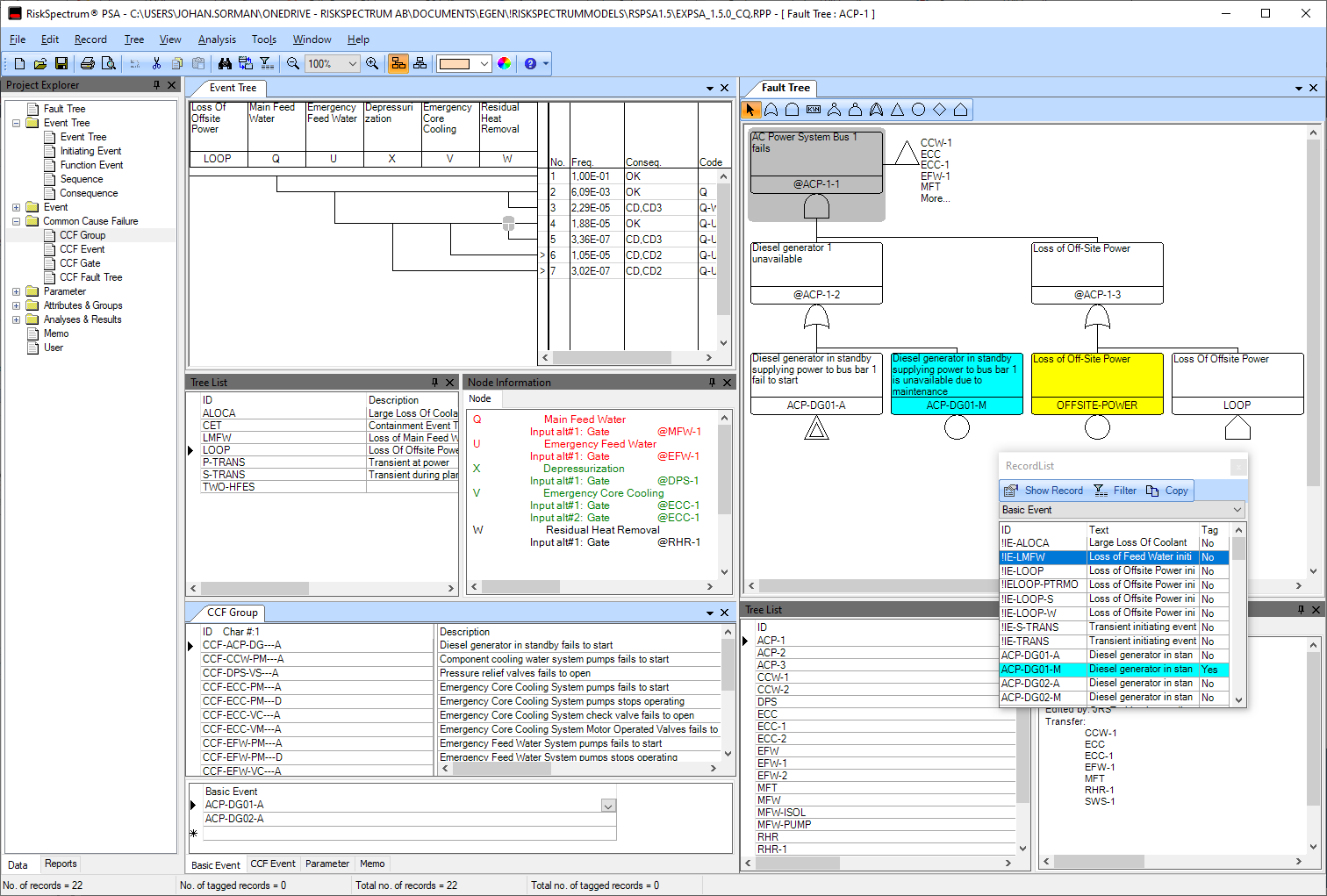Select the diamond event symbol tool

939,110
